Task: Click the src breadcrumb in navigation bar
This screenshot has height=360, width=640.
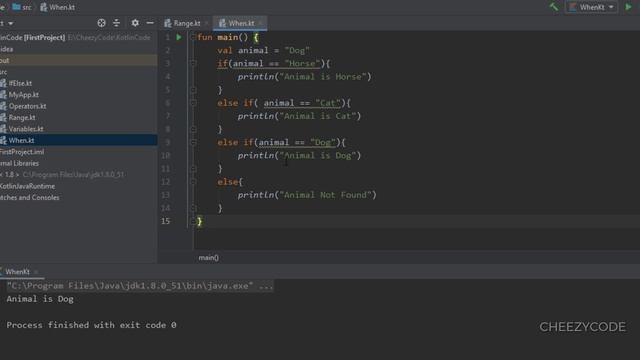Action: point(22,7)
